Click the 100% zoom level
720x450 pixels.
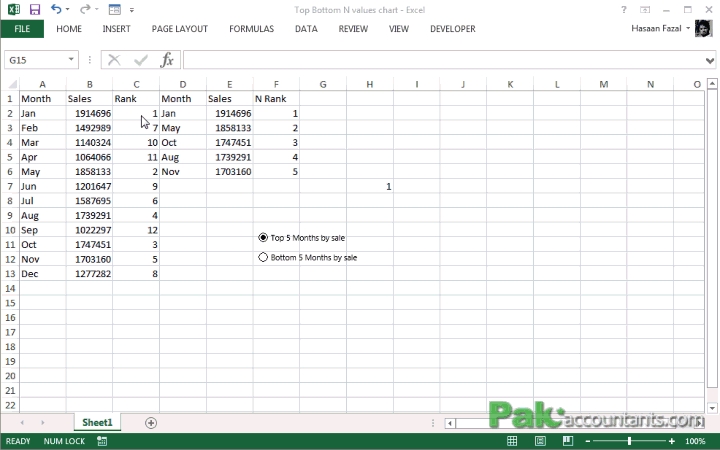point(695,441)
